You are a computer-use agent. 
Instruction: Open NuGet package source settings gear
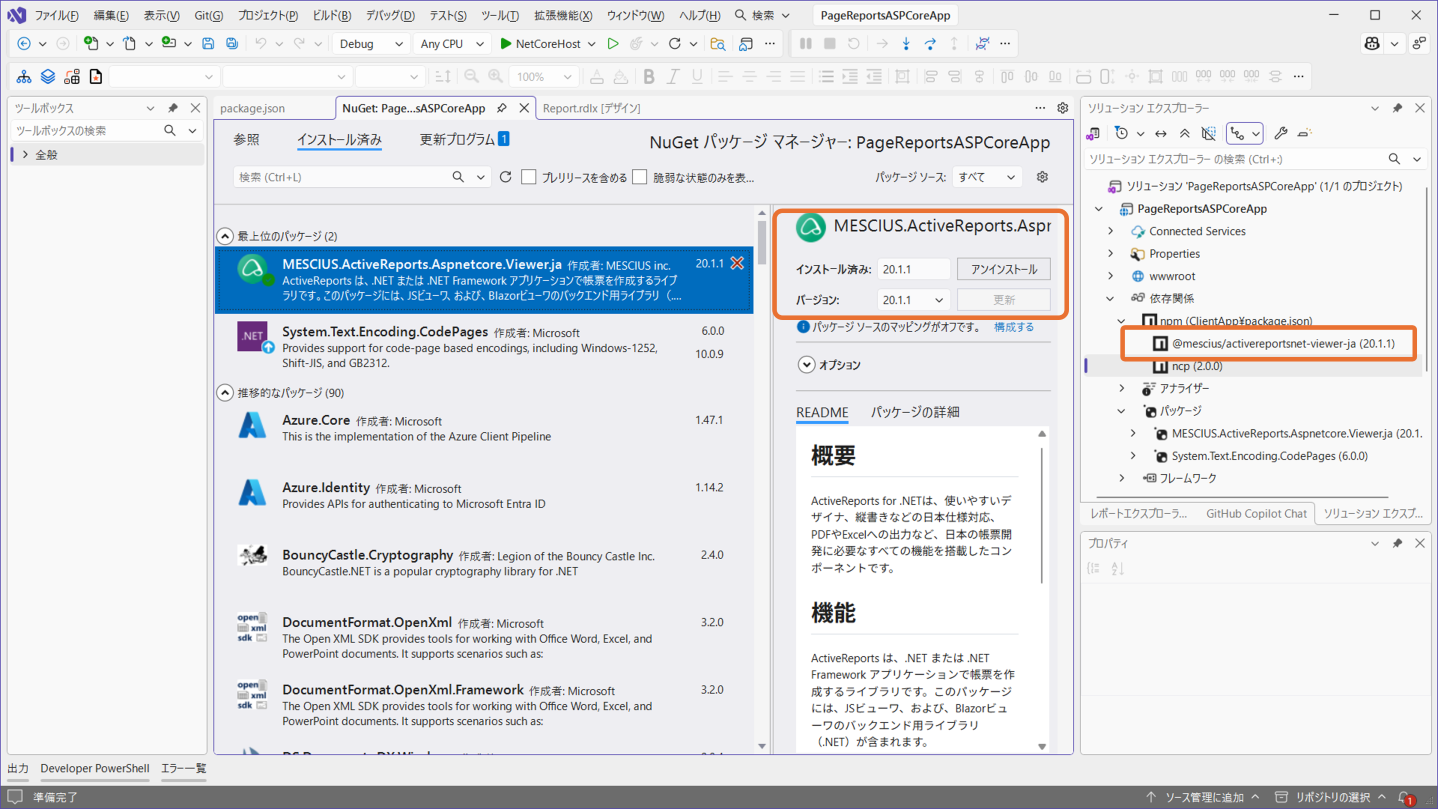pos(1042,177)
